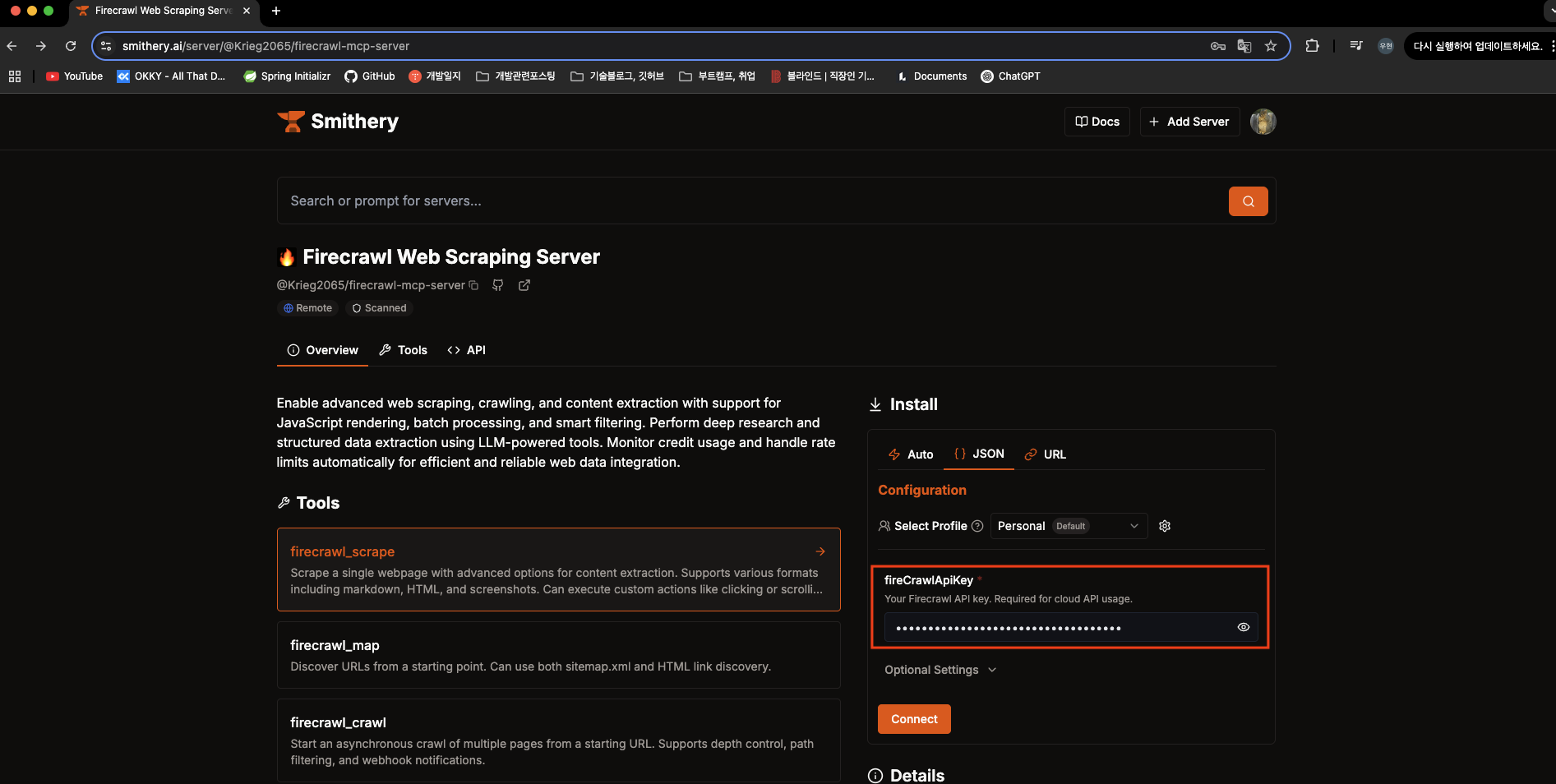Click the Install section download icon
The height and width of the screenshot is (784, 1556).
[875, 404]
